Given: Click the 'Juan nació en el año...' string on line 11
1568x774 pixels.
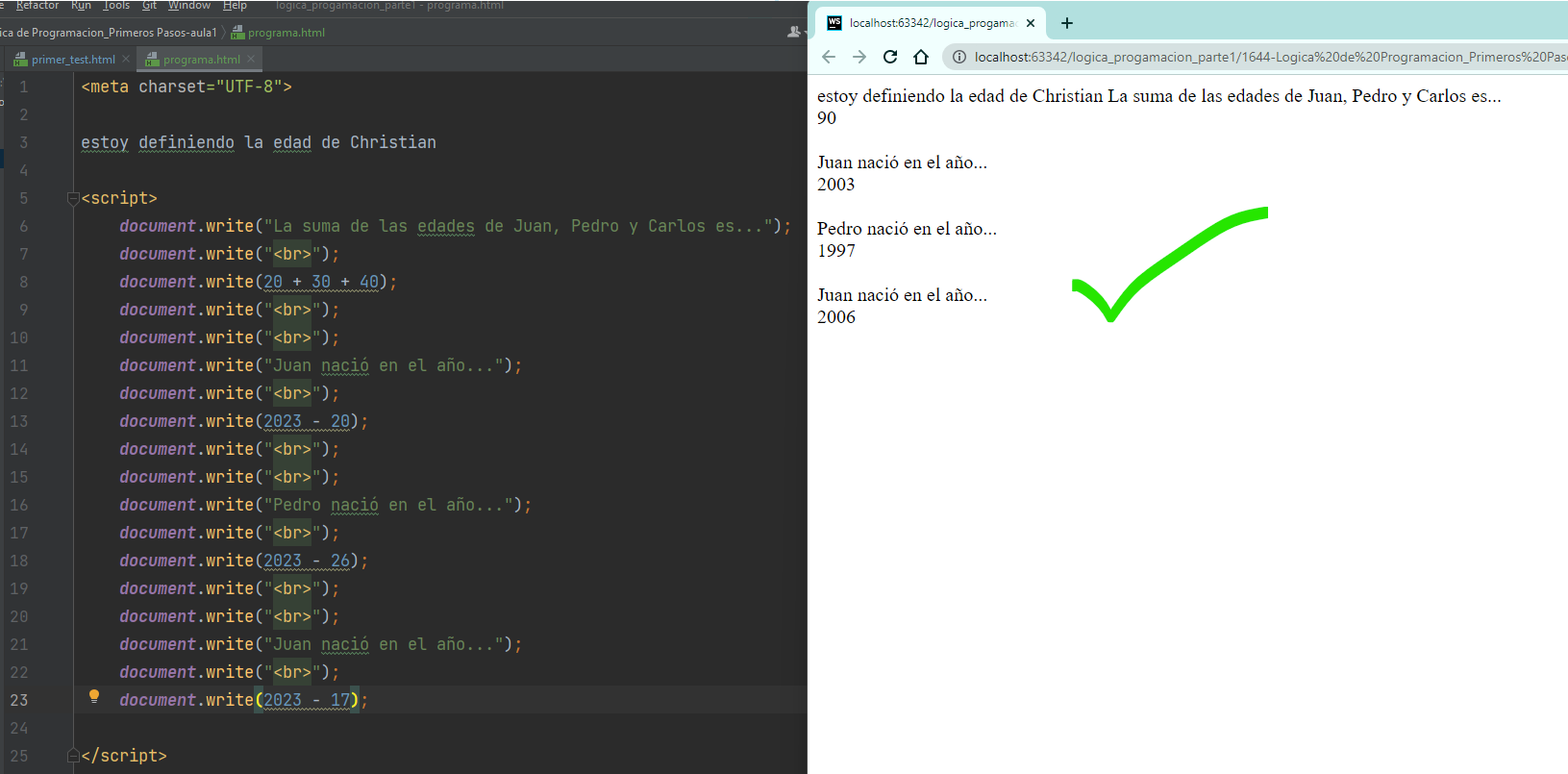Looking at the screenshot, I should [384, 365].
